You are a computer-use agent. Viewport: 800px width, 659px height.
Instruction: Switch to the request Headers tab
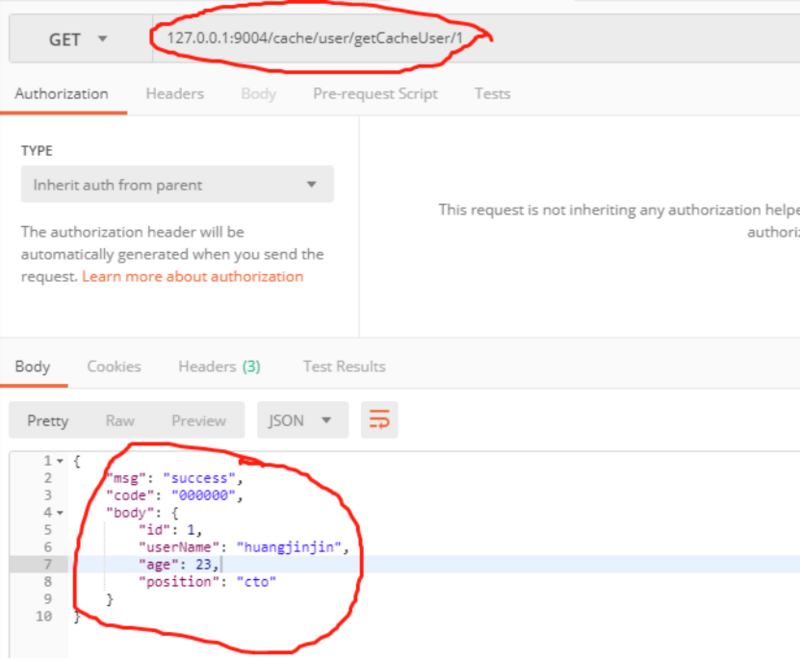pyautogui.click(x=175, y=94)
